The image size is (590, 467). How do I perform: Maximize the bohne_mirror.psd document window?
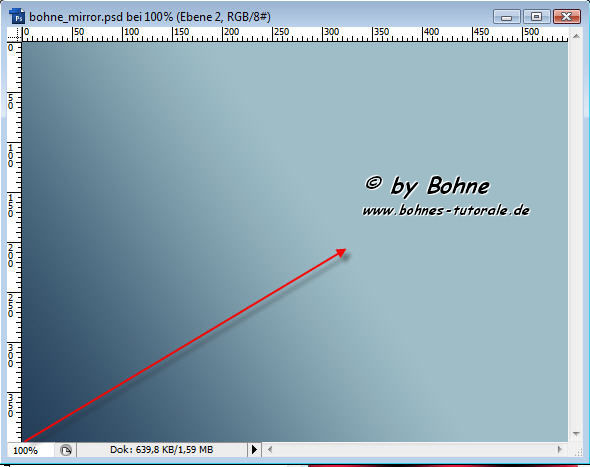click(537, 17)
